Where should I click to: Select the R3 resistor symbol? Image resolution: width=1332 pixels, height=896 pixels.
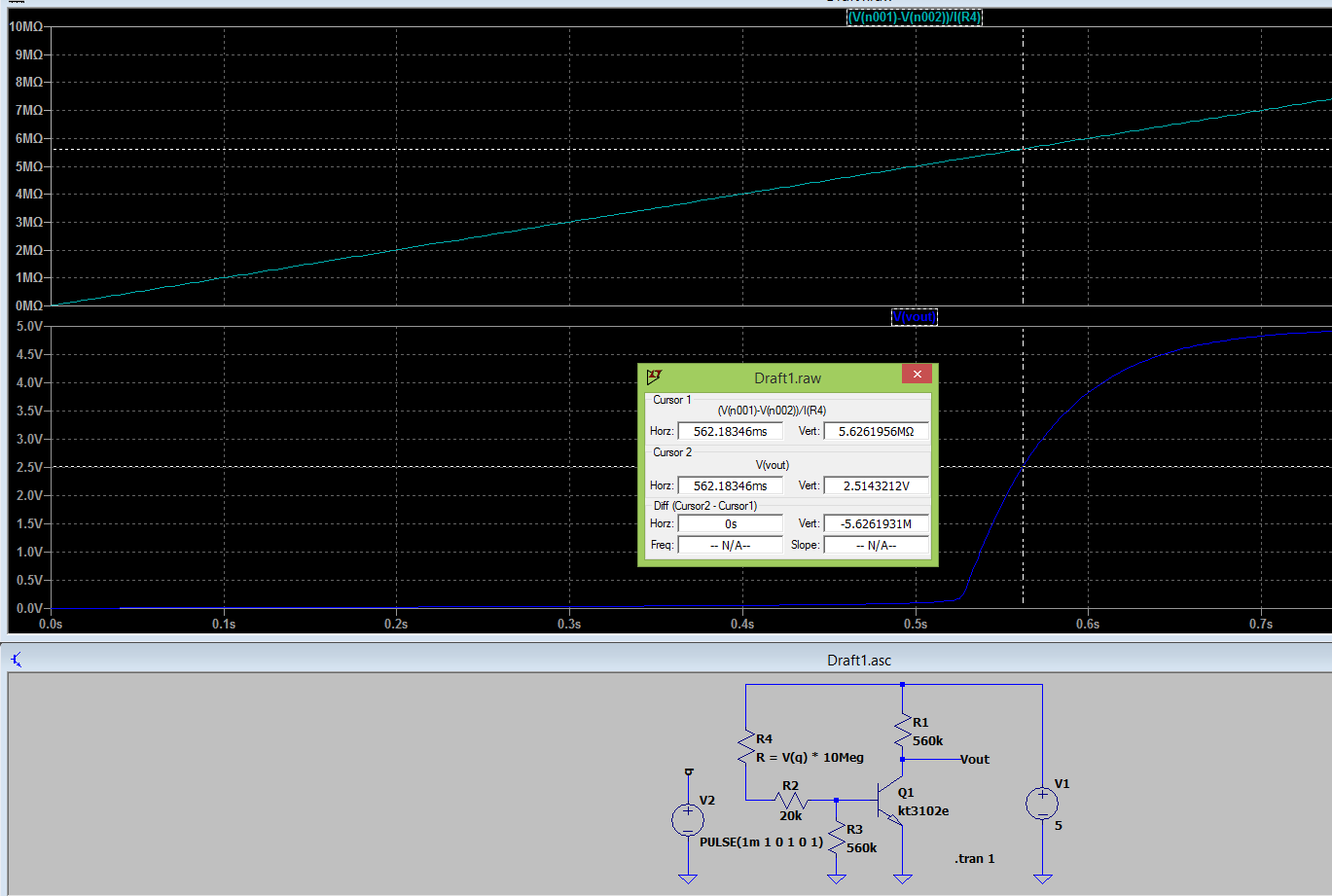tap(837, 840)
